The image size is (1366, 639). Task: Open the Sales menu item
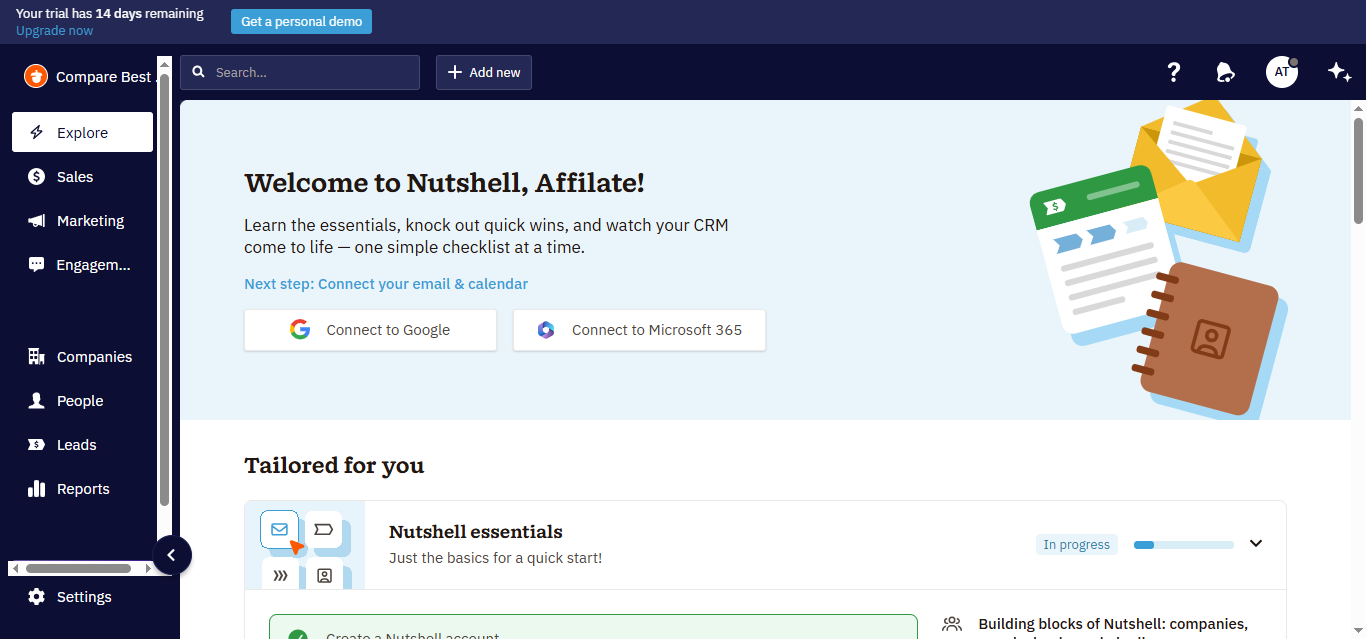coord(82,176)
